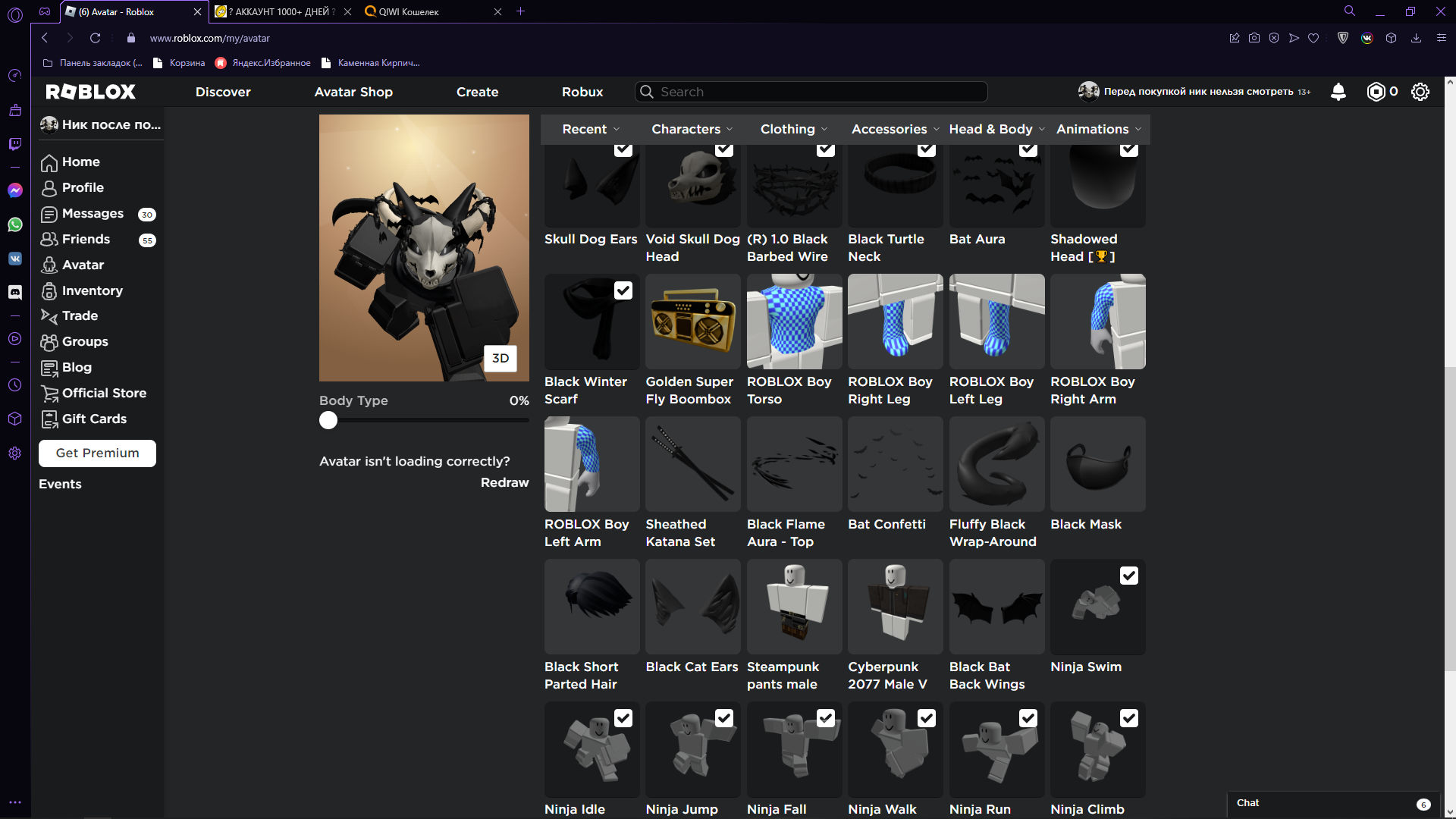Open the Create menu
Image resolution: width=1456 pixels, height=819 pixels.
[477, 92]
